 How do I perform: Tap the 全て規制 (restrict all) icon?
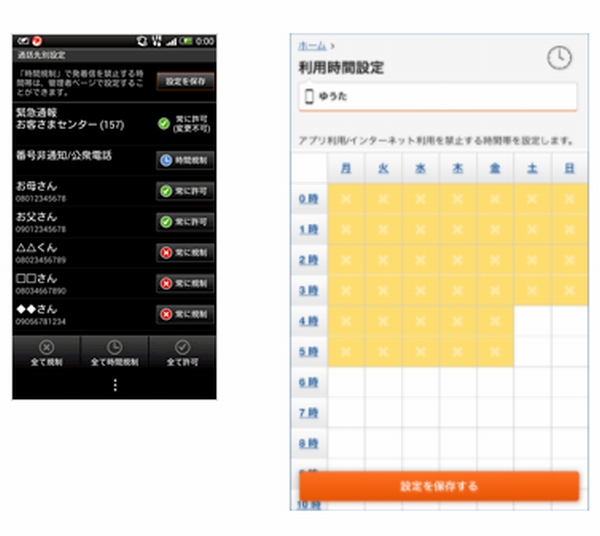(x=46, y=345)
